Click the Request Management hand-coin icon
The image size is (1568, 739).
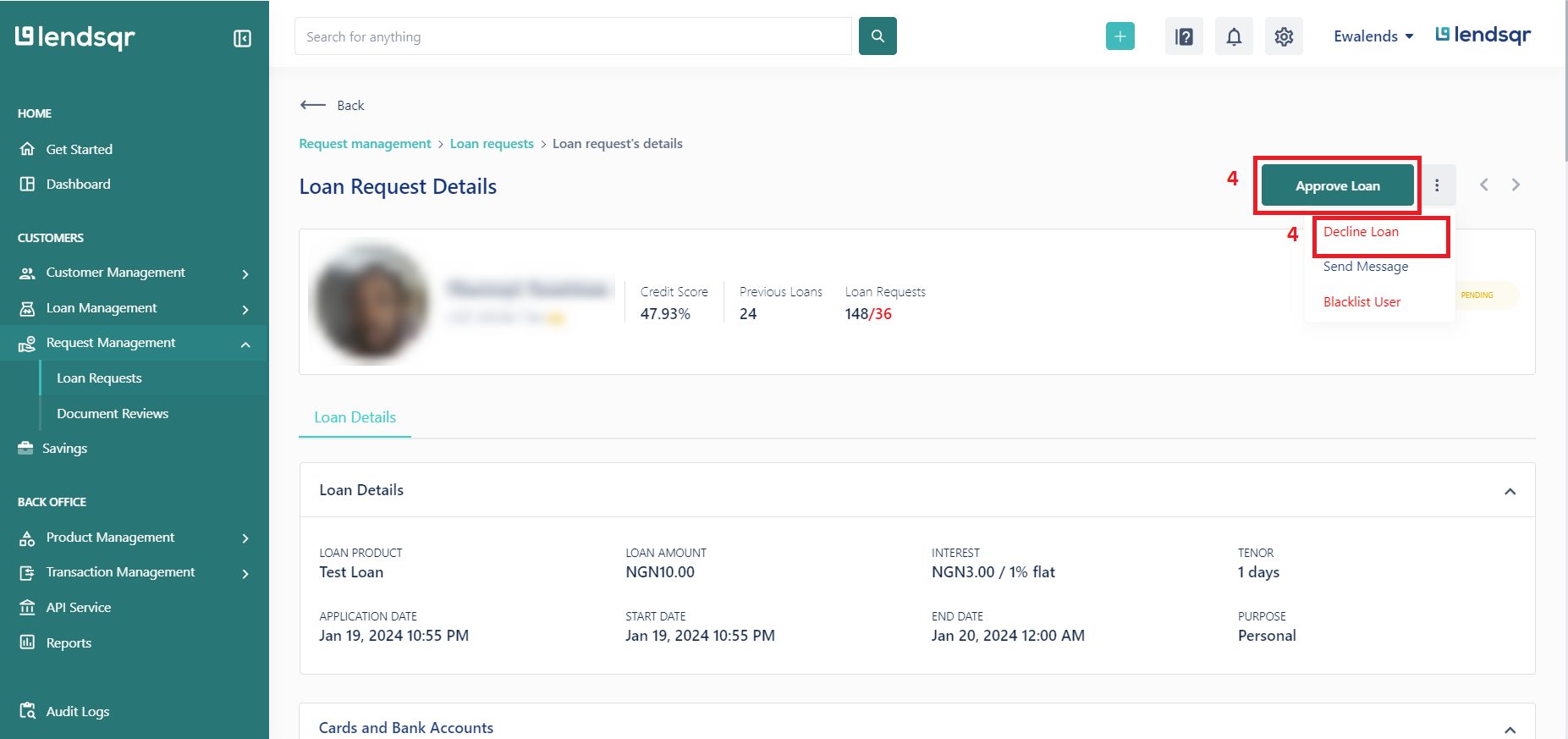pos(27,343)
